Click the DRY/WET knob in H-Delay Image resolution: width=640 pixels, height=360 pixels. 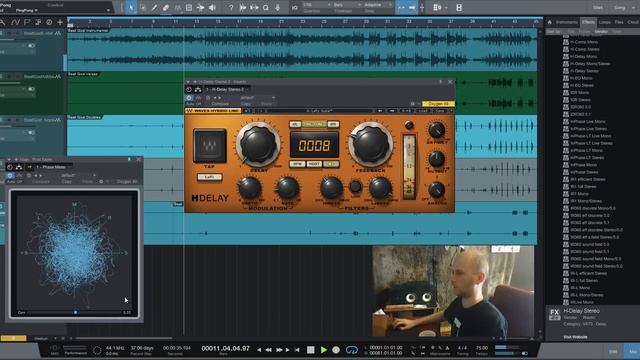[436, 130]
